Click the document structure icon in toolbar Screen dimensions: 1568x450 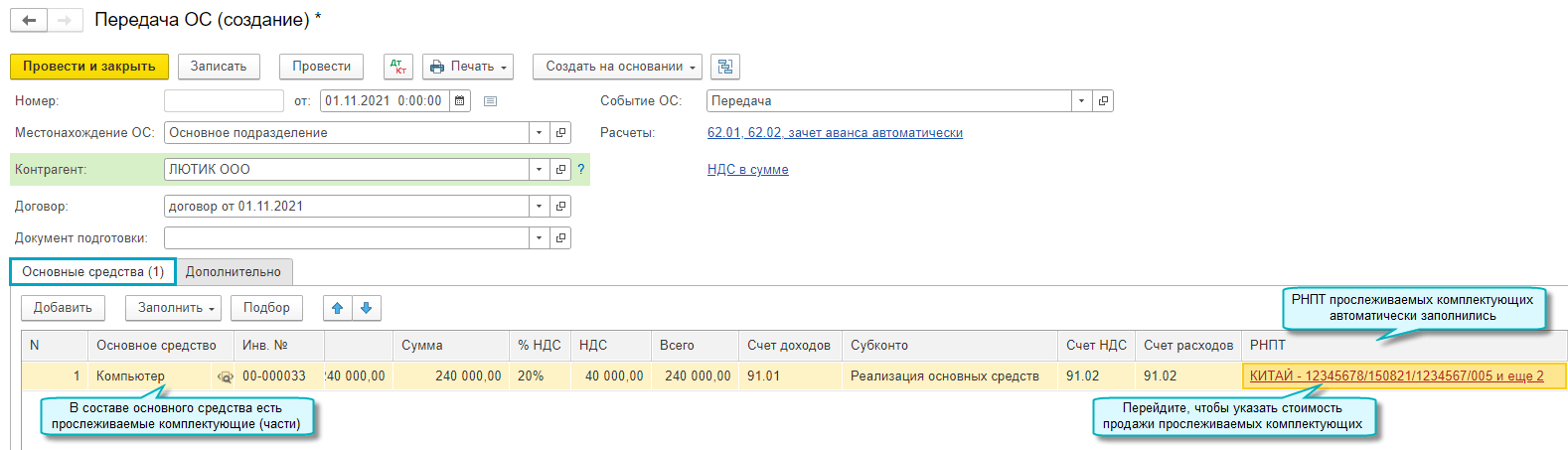pos(725,67)
